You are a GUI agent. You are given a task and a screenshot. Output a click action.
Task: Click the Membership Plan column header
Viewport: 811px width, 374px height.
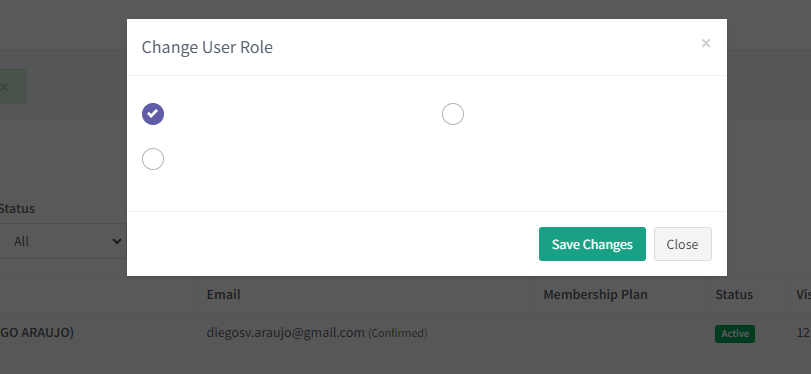click(x=595, y=295)
